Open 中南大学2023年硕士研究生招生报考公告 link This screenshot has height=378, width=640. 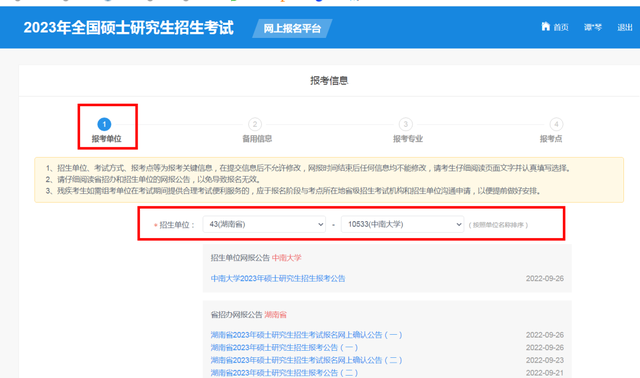[278, 278]
